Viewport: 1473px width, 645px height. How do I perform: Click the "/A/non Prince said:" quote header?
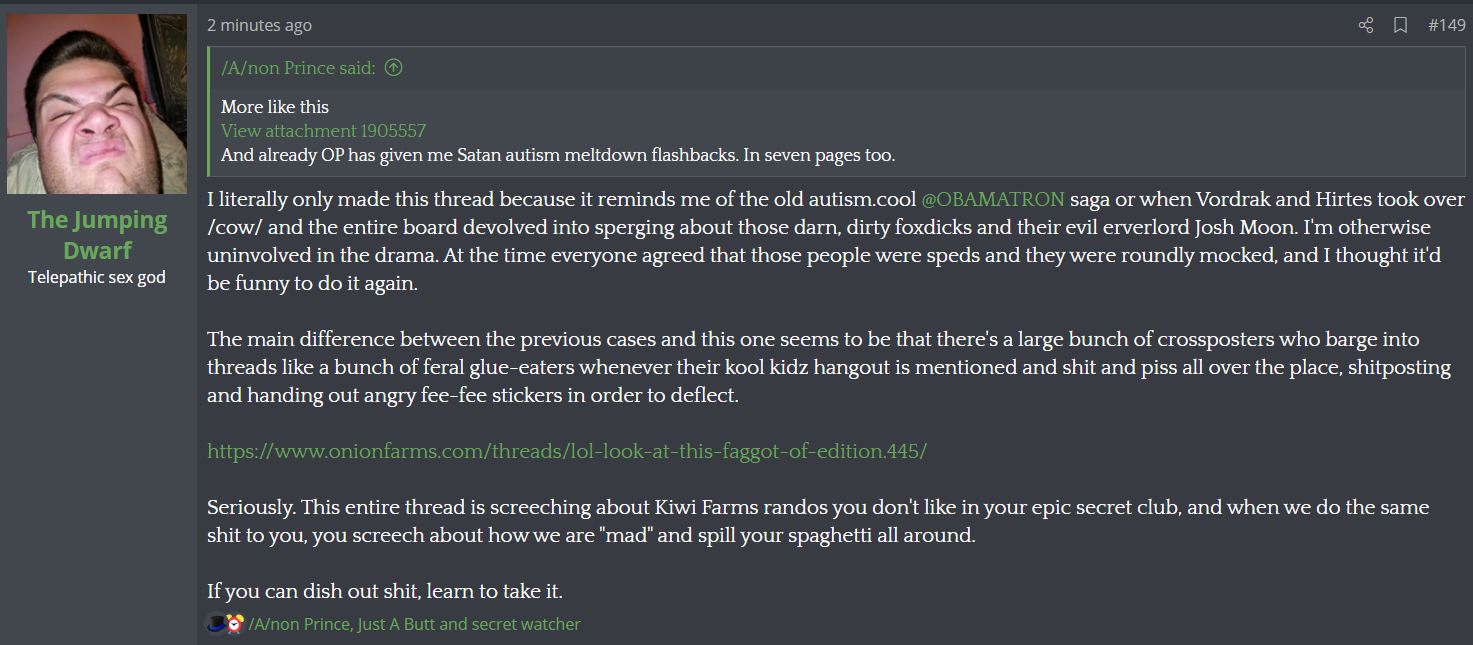click(298, 68)
